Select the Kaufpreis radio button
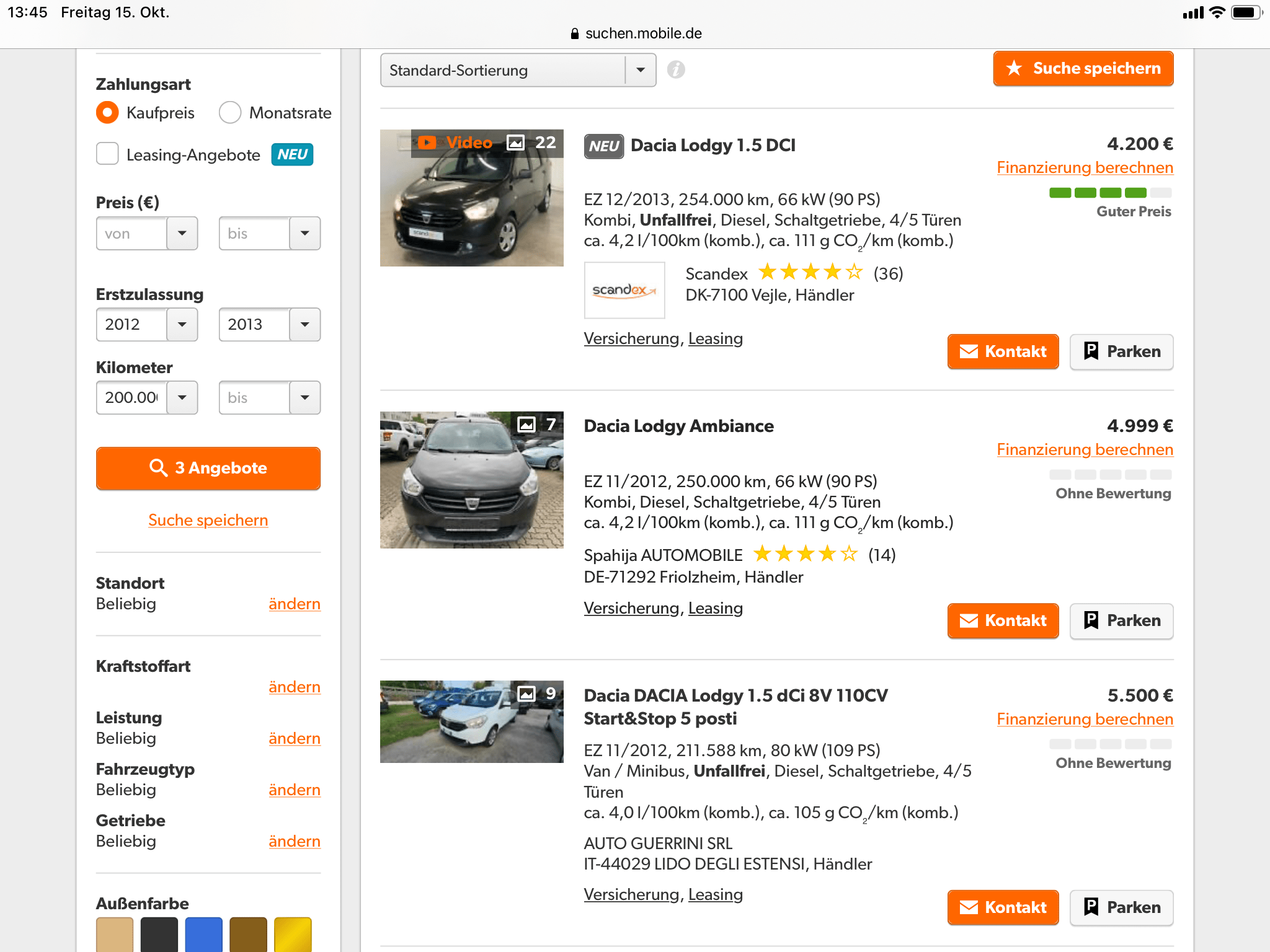Image resolution: width=1270 pixels, height=952 pixels. [107, 113]
